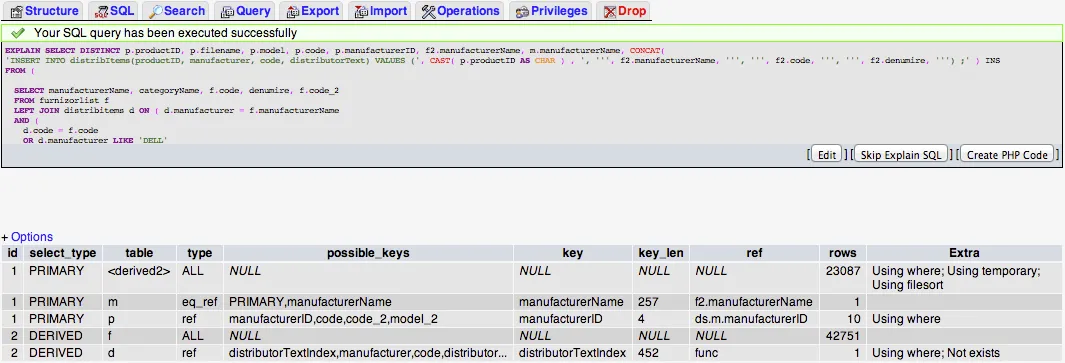Click the Operations tools icon
This screenshot has height=363, width=1065.
pos(429,12)
